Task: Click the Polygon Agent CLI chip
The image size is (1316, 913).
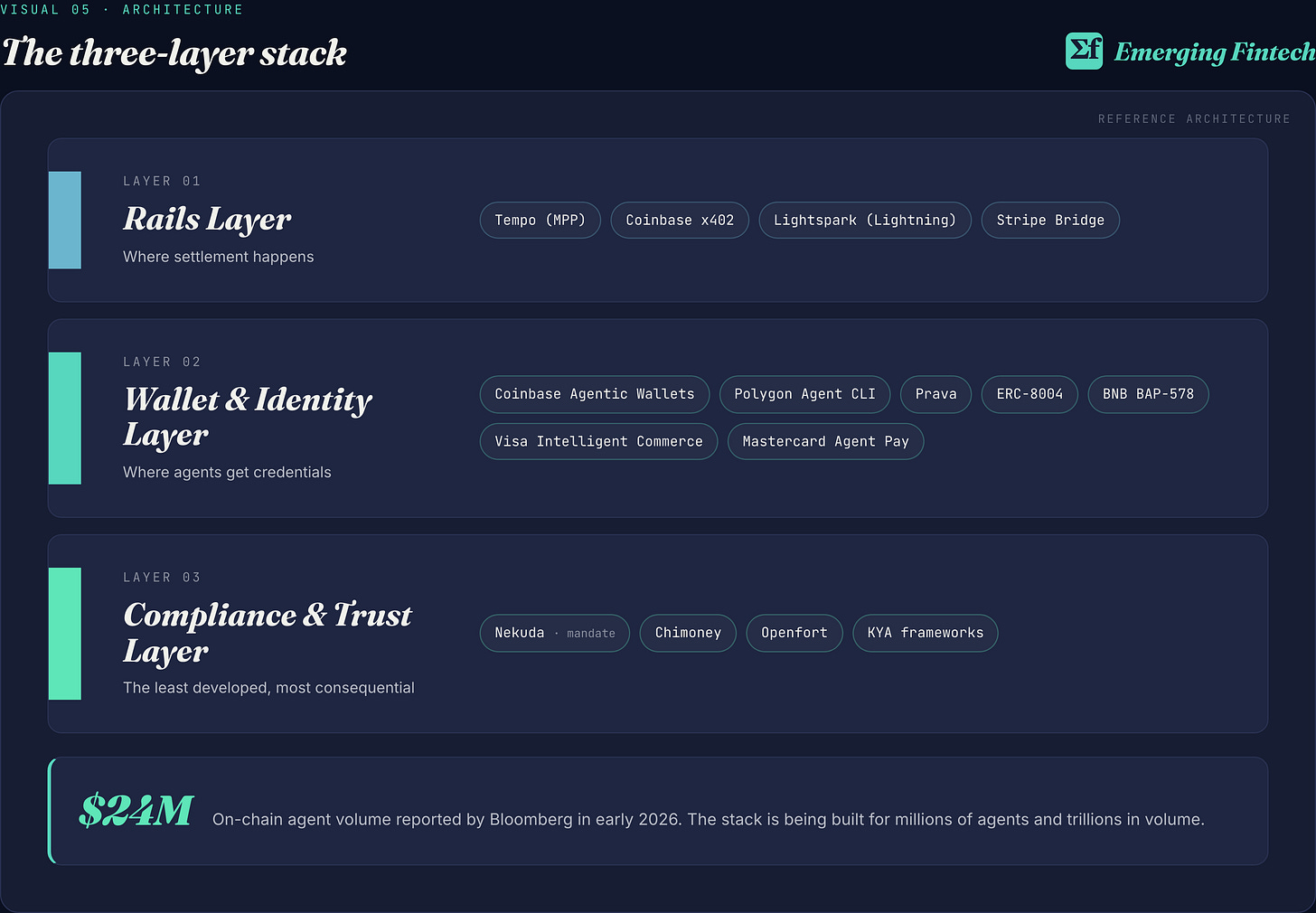Action: pos(804,394)
